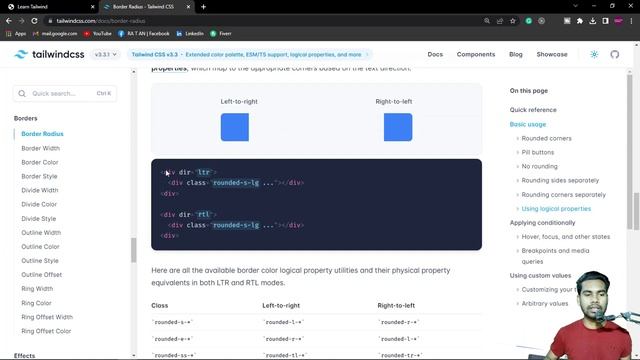Open the LinkedIn bookmark

pos(190,33)
